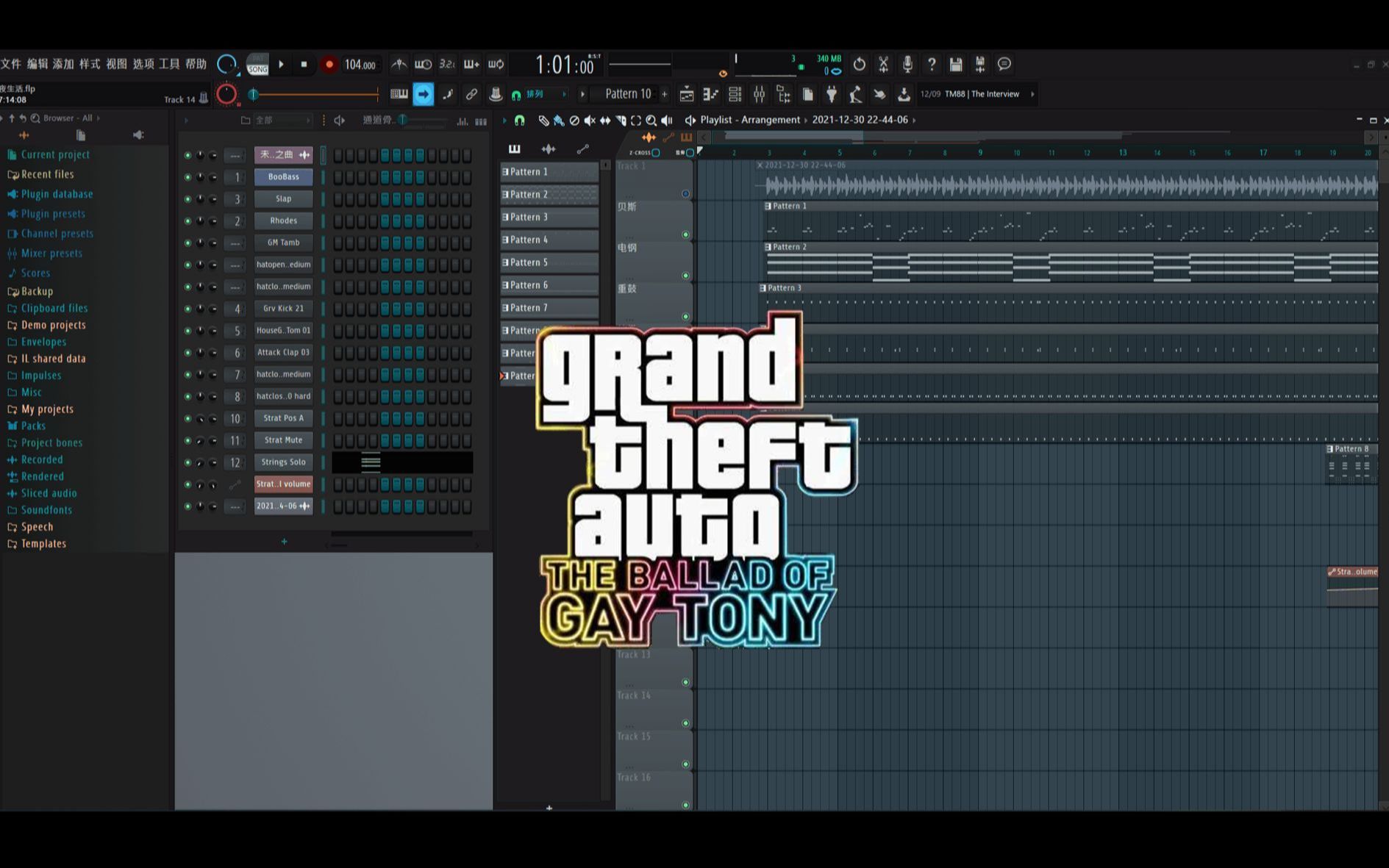Screen dimensions: 1389x868
Task: Open the audio editor scissors icon
Action: point(883,65)
